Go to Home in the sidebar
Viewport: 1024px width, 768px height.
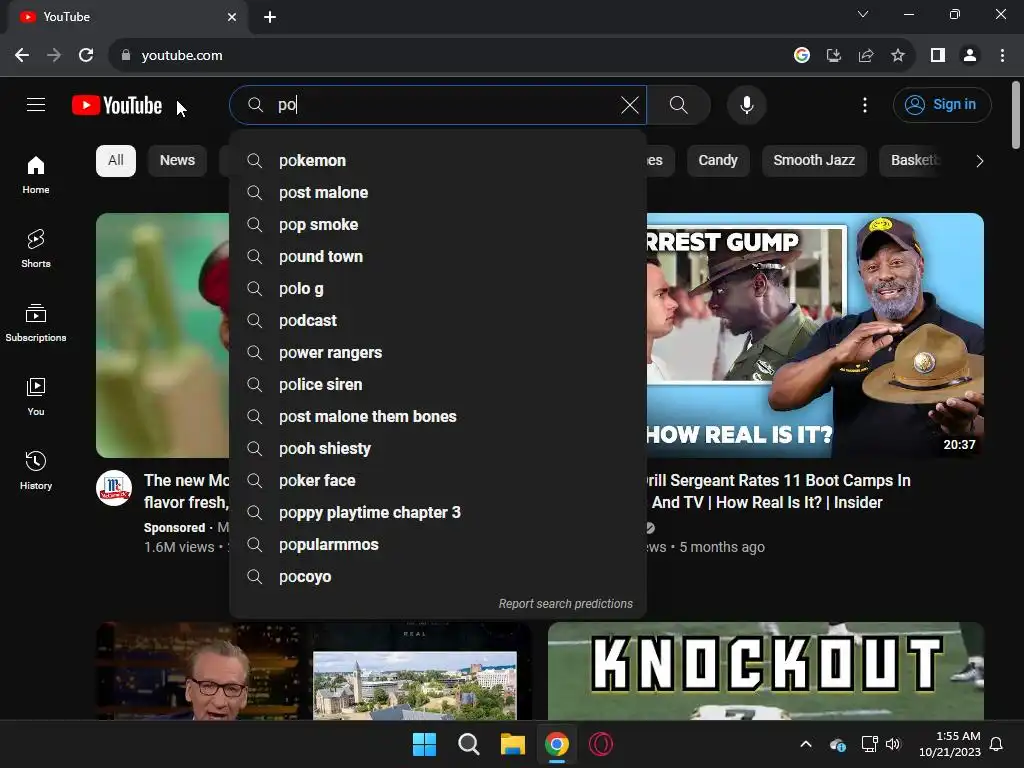coord(36,175)
